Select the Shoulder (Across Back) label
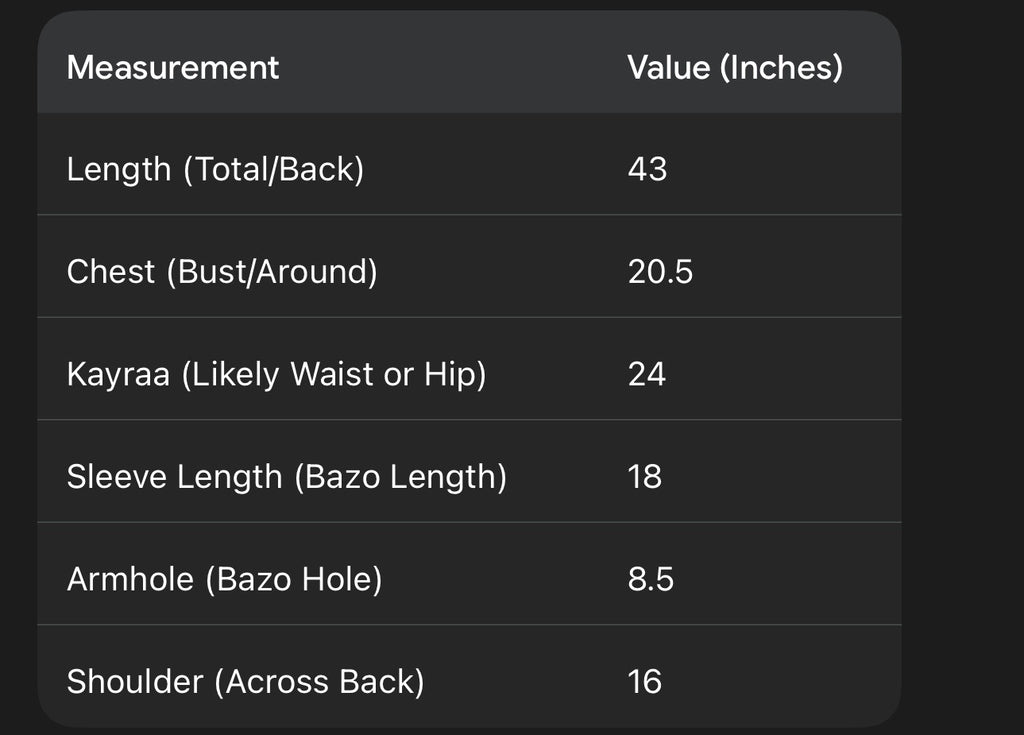 [x=245, y=682]
